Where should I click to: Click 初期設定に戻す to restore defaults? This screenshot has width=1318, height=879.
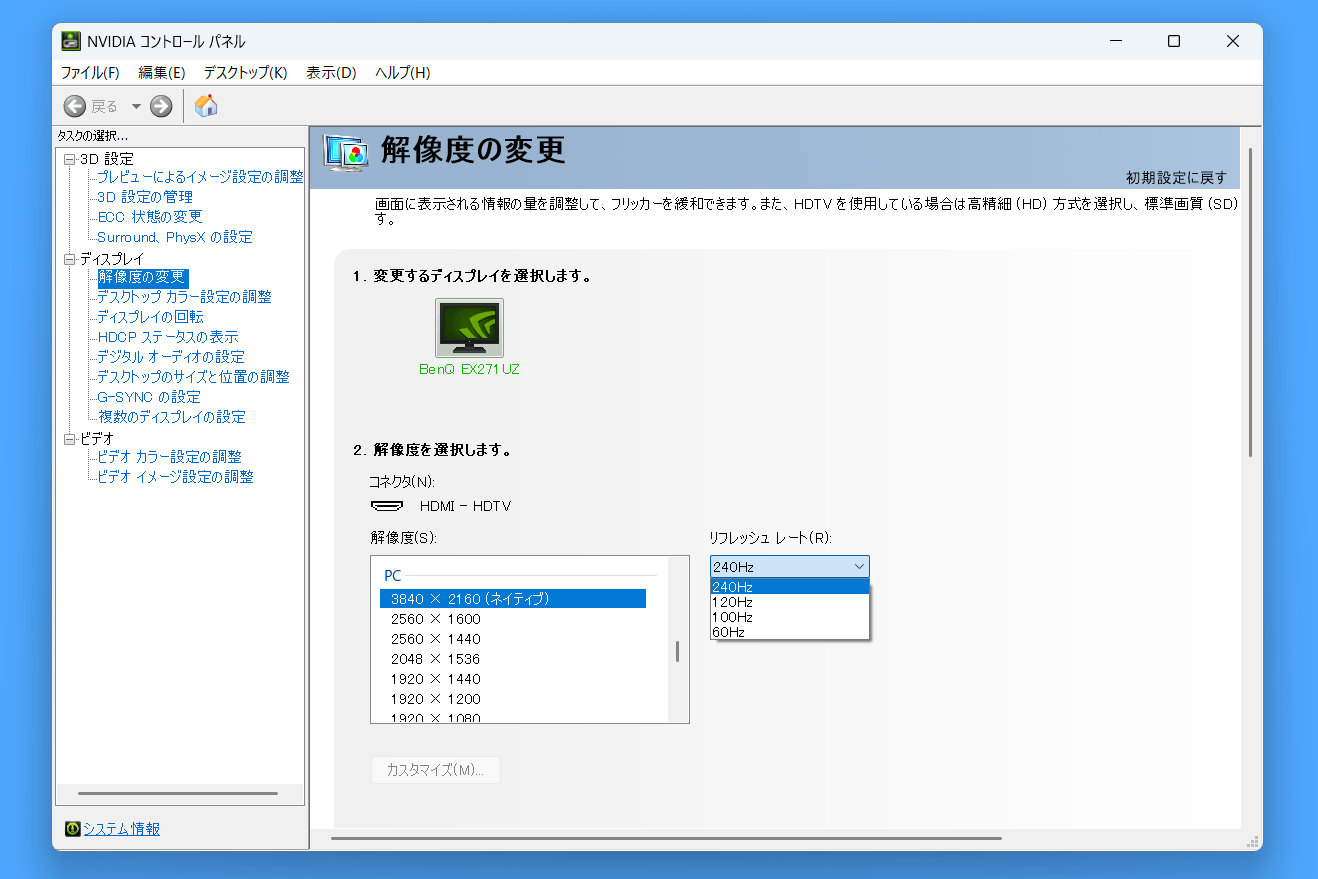coord(1176,177)
